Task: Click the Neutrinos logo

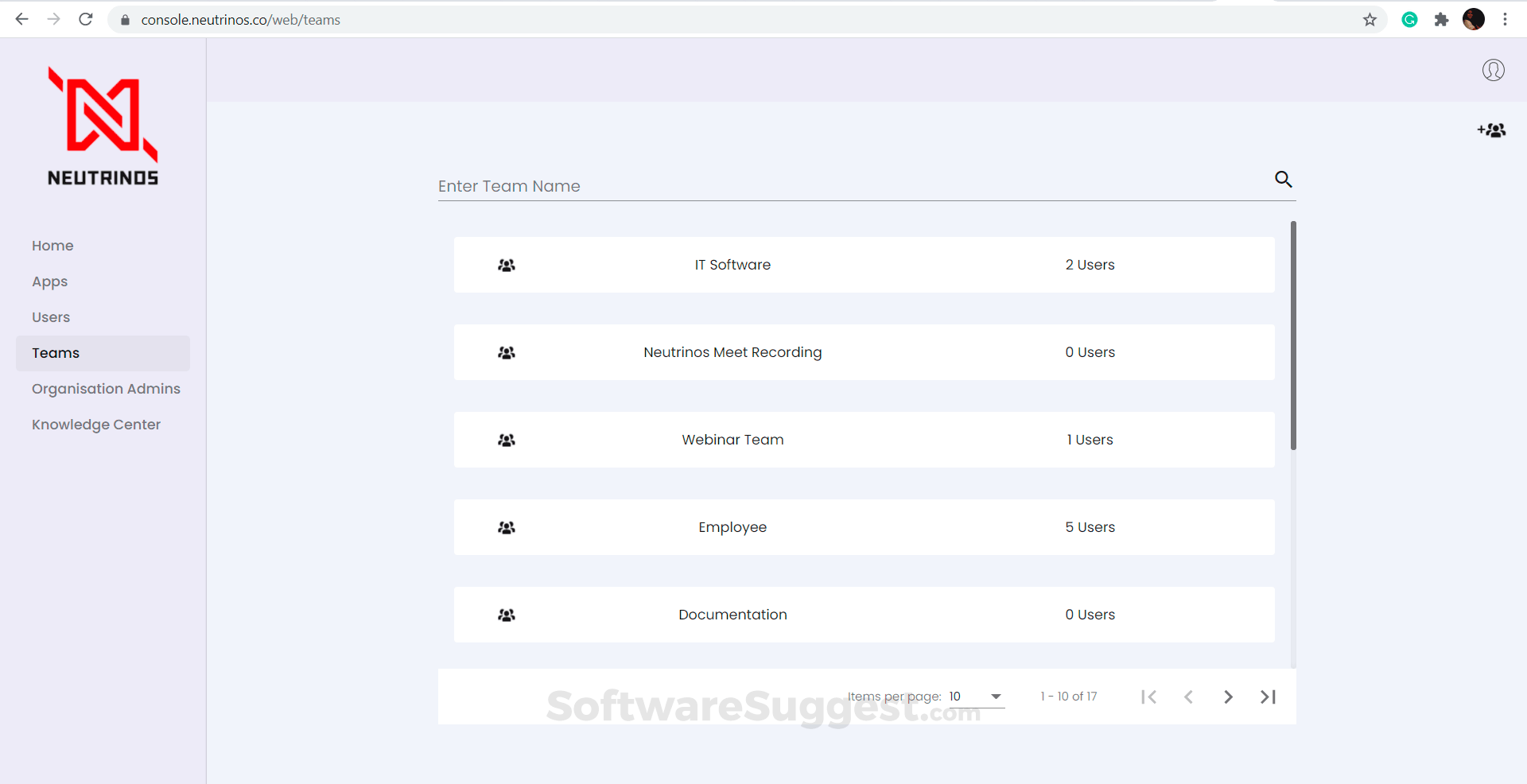Action: tap(103, 126)
